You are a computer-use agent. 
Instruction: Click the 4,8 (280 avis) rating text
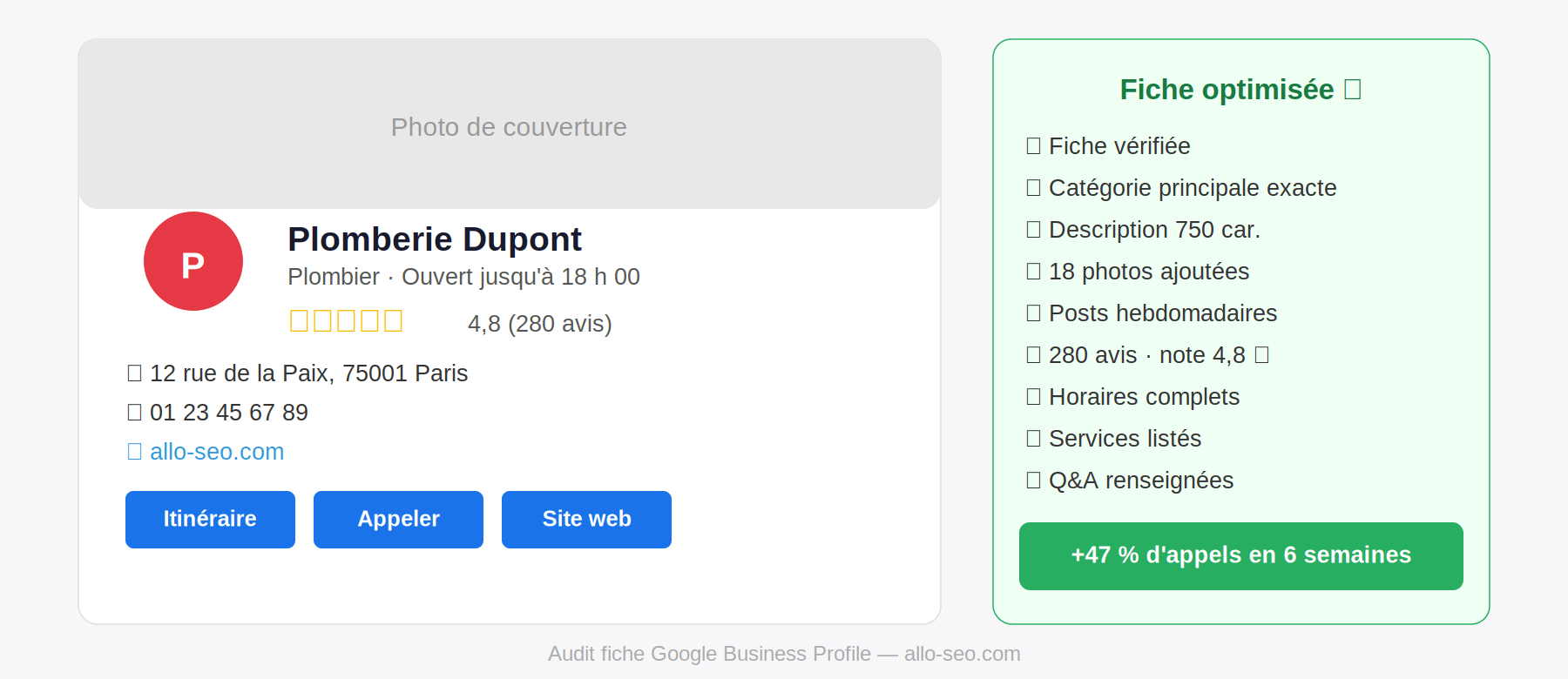pyautogui.click(x=540, y=324)
